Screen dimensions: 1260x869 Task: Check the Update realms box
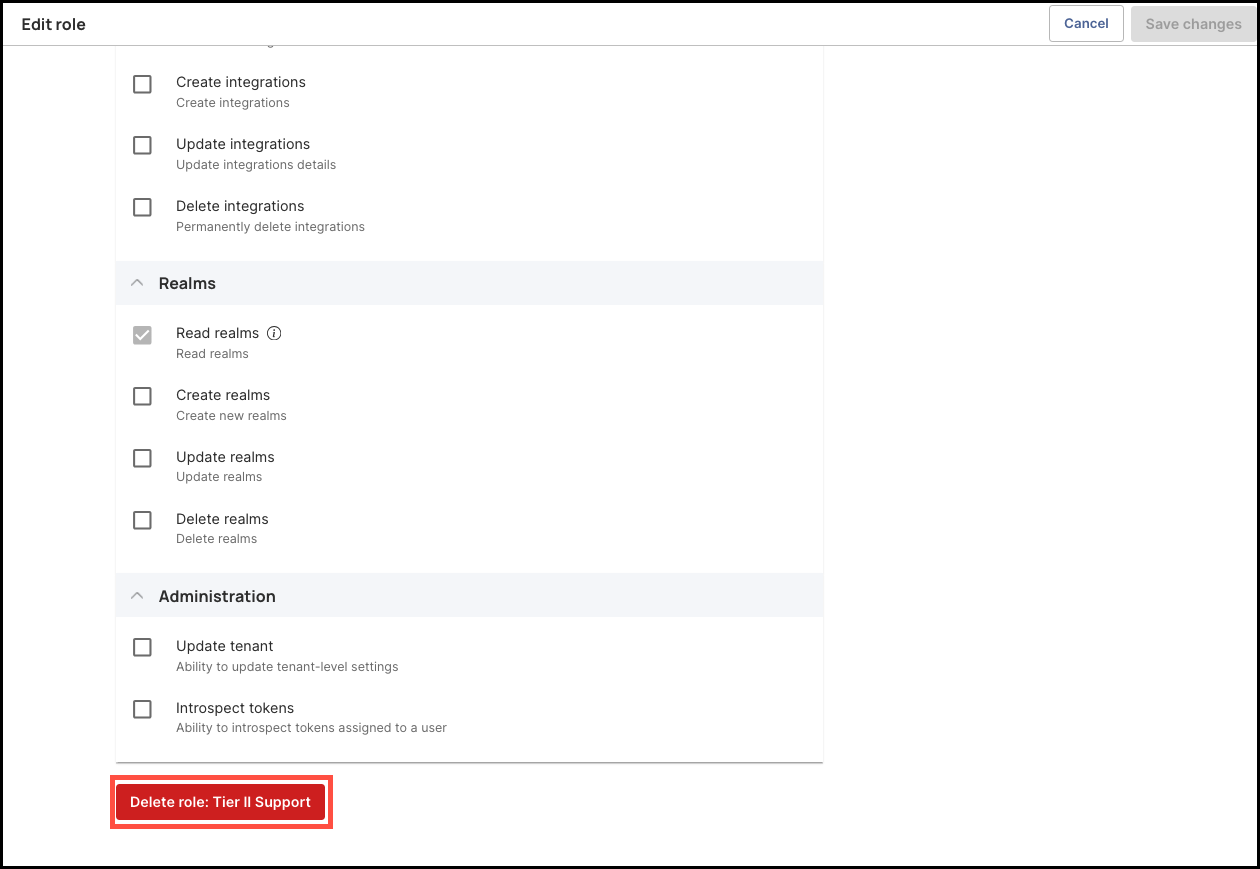point(142,459)
